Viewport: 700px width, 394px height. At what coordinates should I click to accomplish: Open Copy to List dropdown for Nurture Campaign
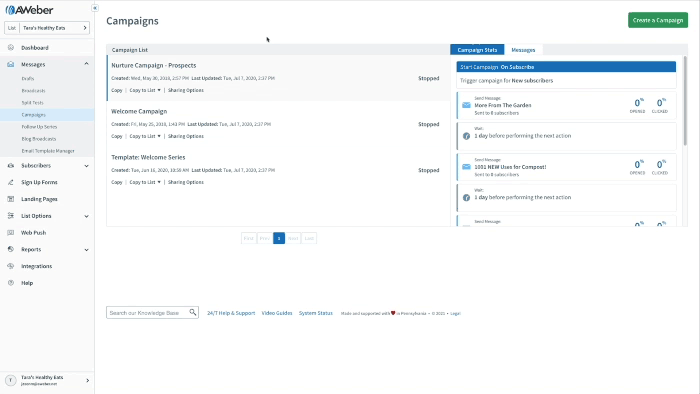(145, 90)
